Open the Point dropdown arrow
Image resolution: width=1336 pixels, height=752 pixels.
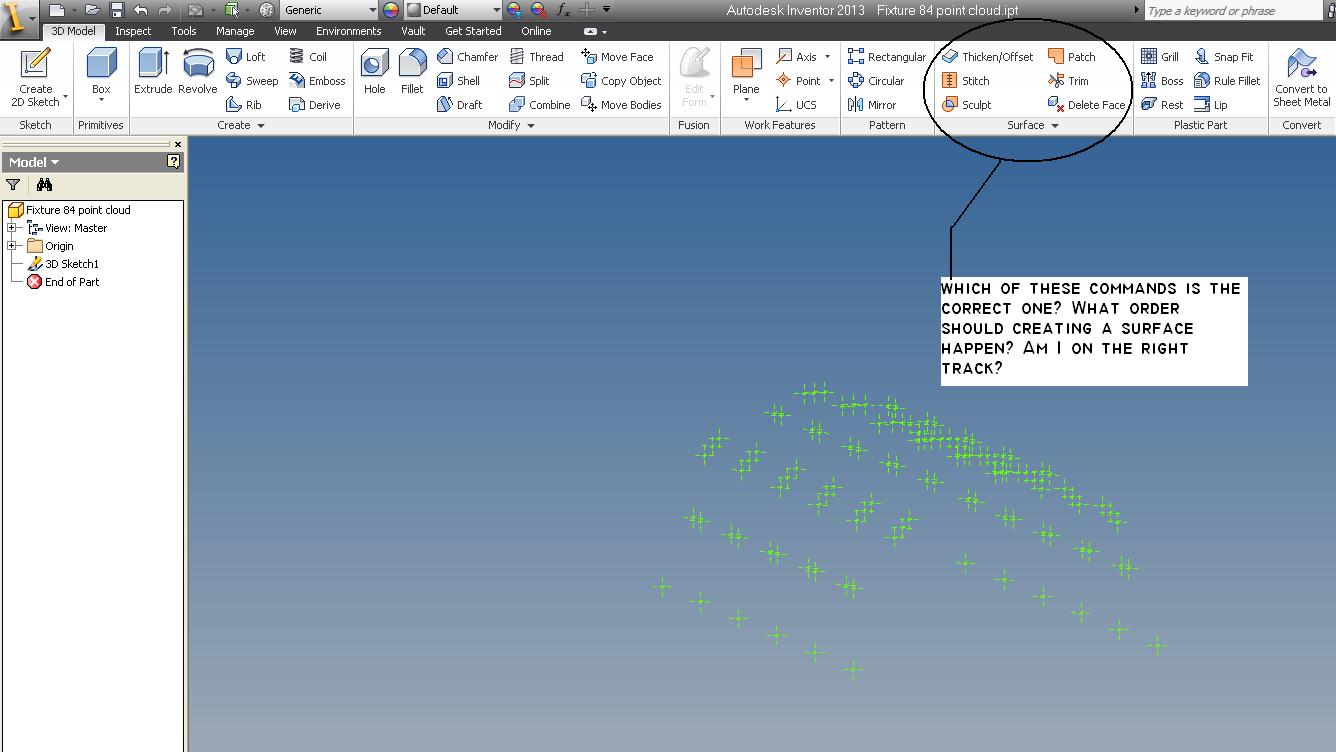click(x=831, y=81)
